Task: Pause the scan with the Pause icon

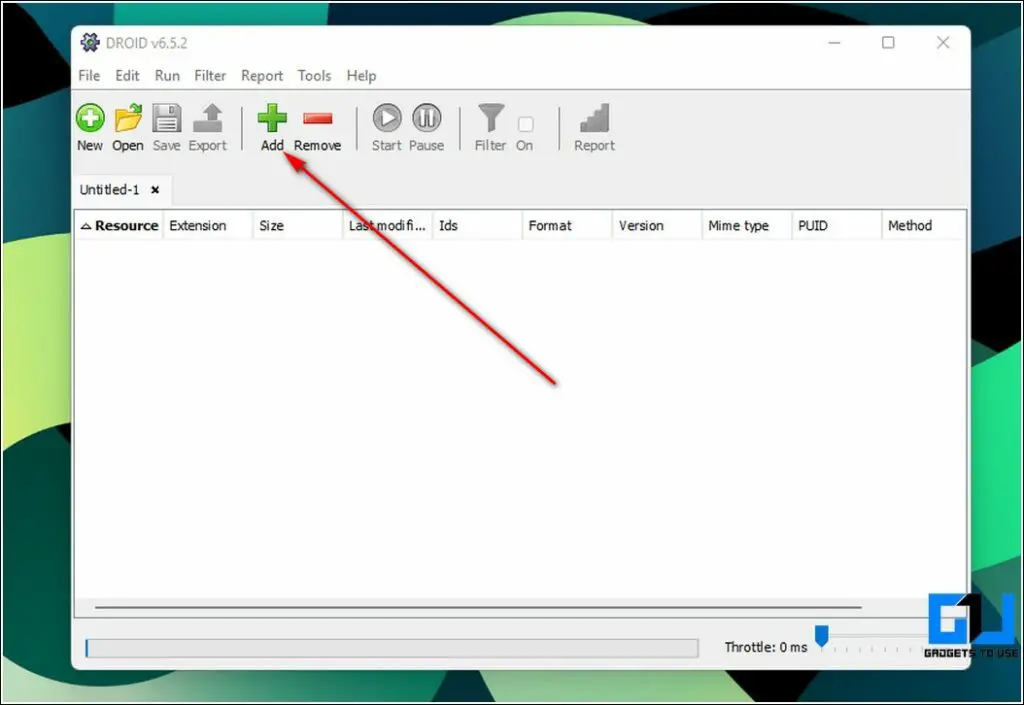Action: 426,118
